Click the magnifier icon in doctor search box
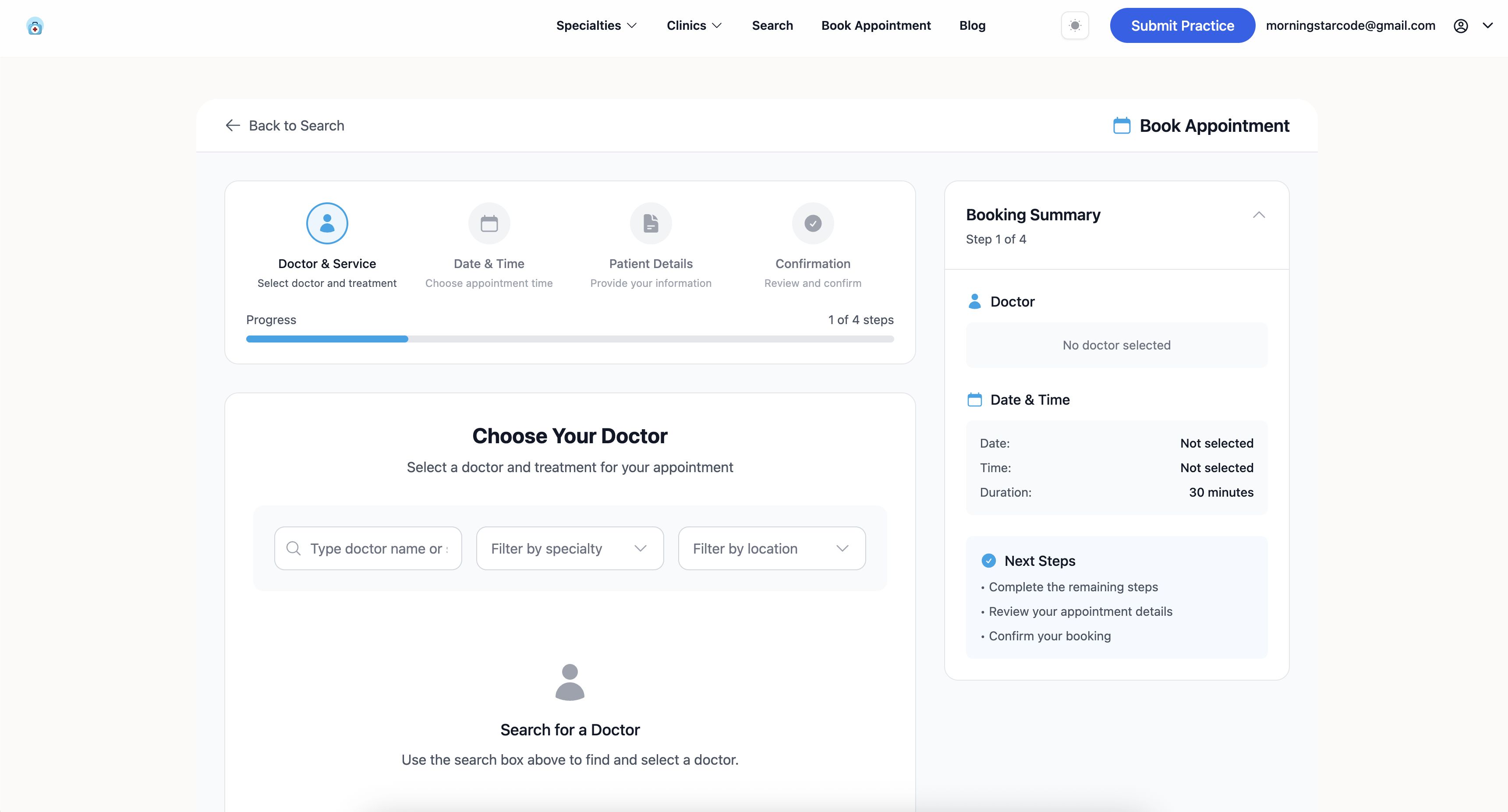This screenshot has width=1508, height=812. (x=293, y=548)
